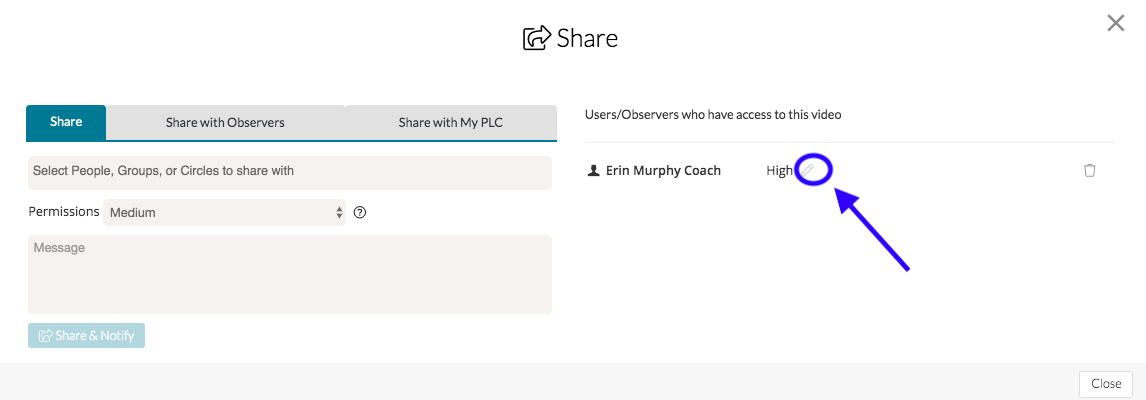Click the pencil icon next to High

click(810, 170)
